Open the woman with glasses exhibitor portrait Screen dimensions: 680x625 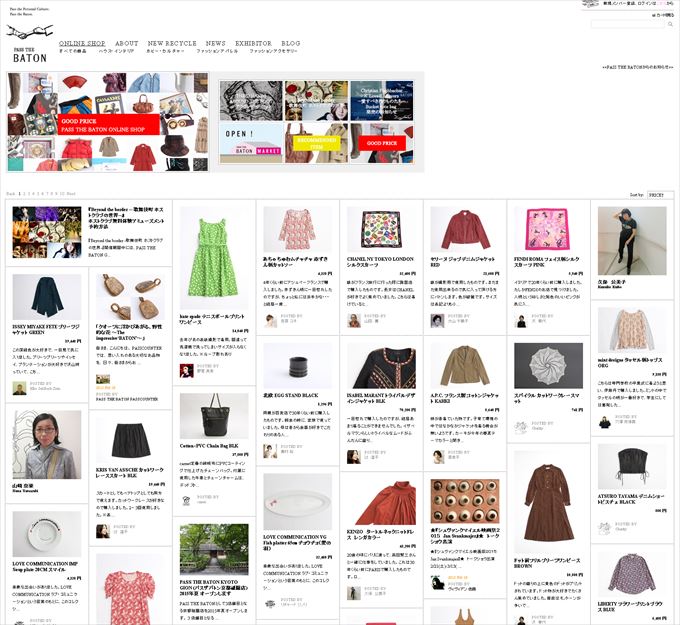pos(46,445)
